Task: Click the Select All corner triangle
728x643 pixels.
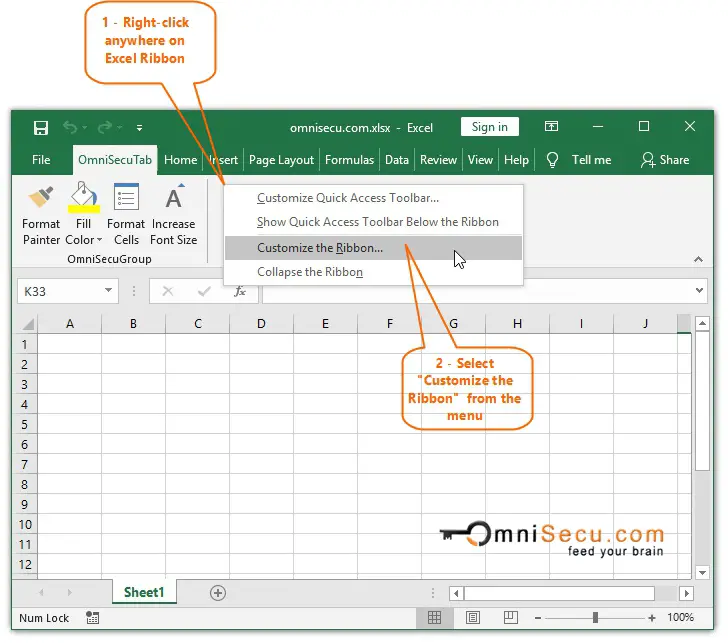Action: (27, 324)
